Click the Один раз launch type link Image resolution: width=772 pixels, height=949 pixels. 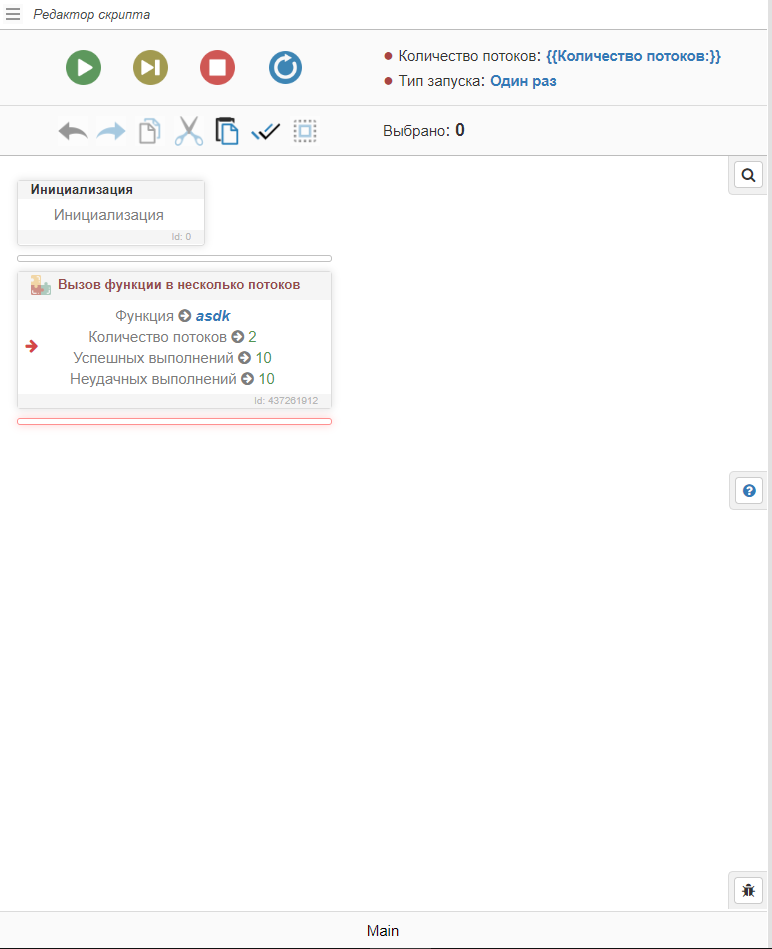523,81
